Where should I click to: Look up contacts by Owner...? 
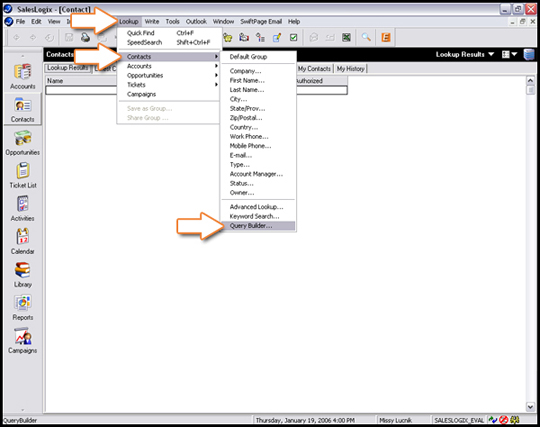pyautogui.click(x=258, y=192)
